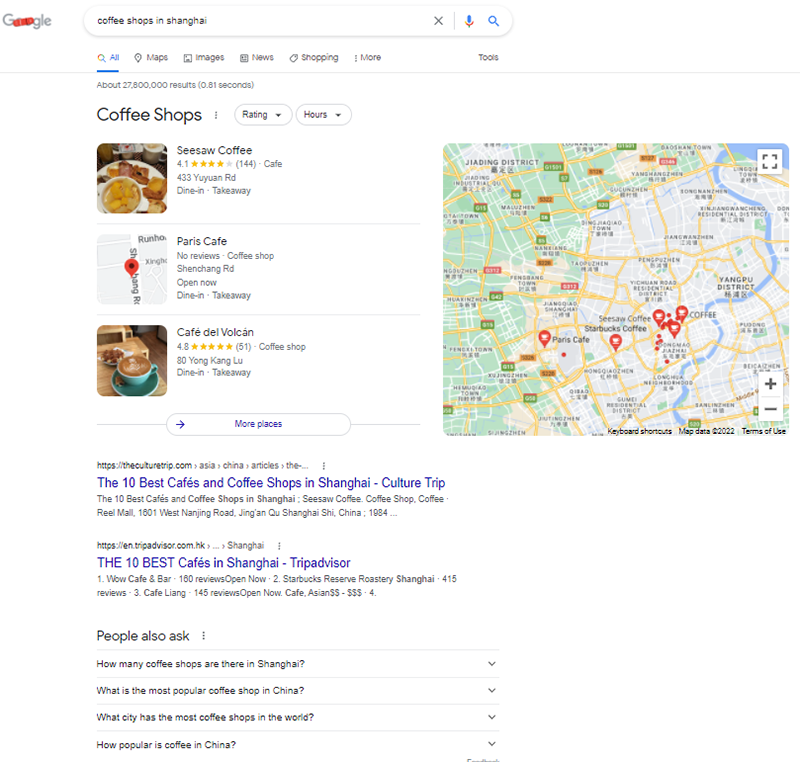Open the Rating filter dropdown

point(263,115)
